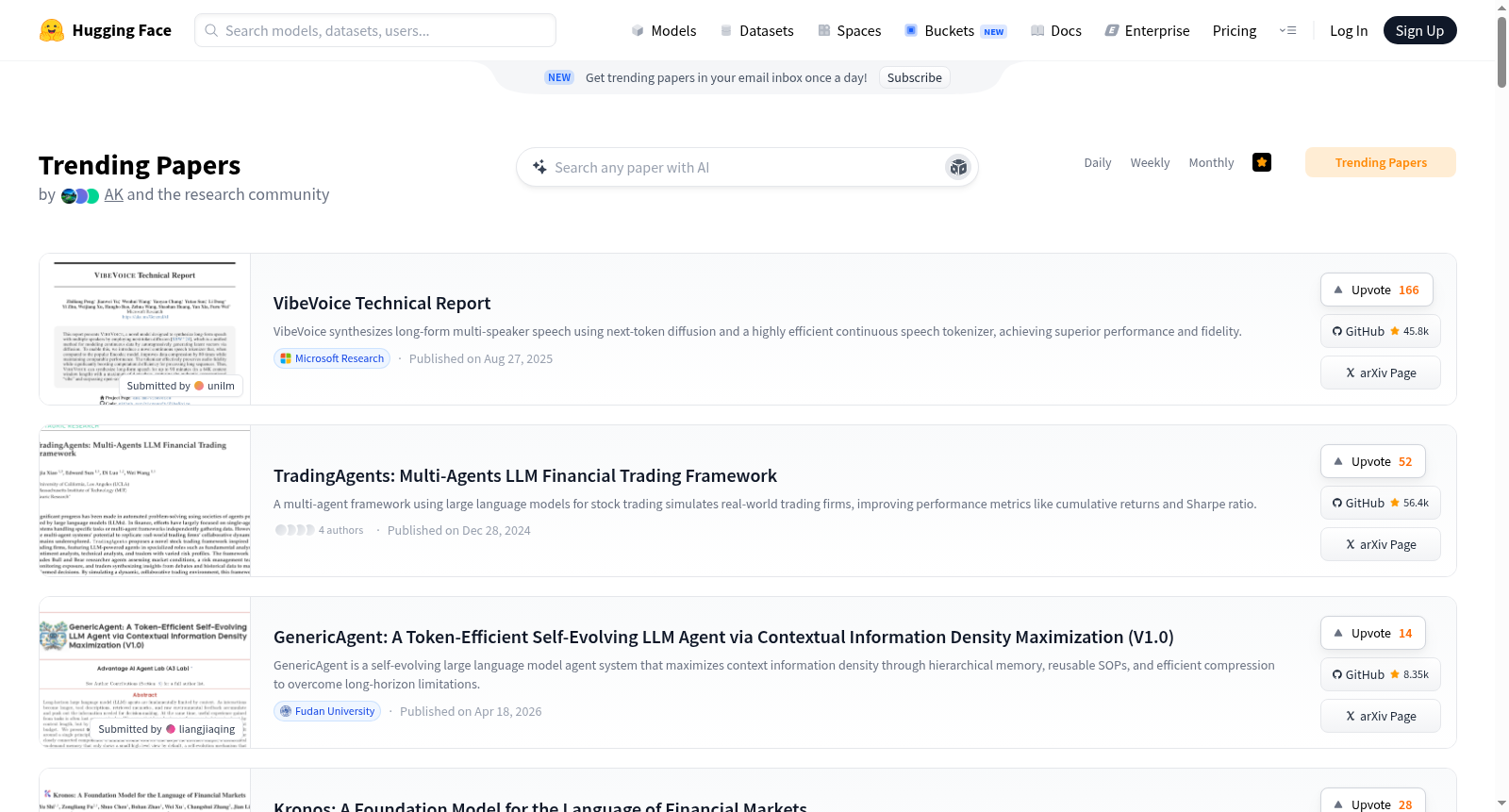Click X icon on GenericAgent arXiv button
Image resolution: width=1509 pixels, height=812 pixels.
1351,716
